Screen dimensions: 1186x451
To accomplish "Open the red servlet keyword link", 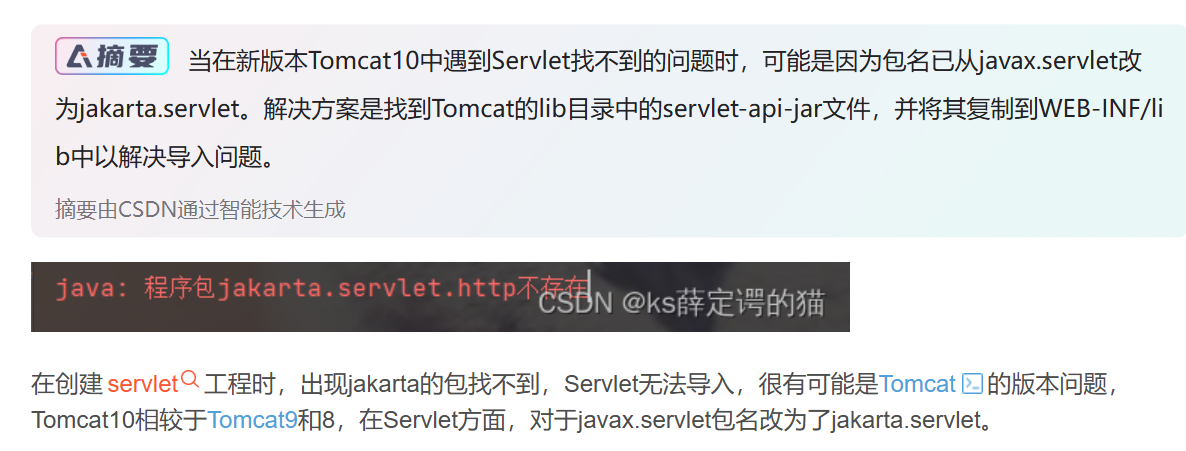I will point(142,384).
